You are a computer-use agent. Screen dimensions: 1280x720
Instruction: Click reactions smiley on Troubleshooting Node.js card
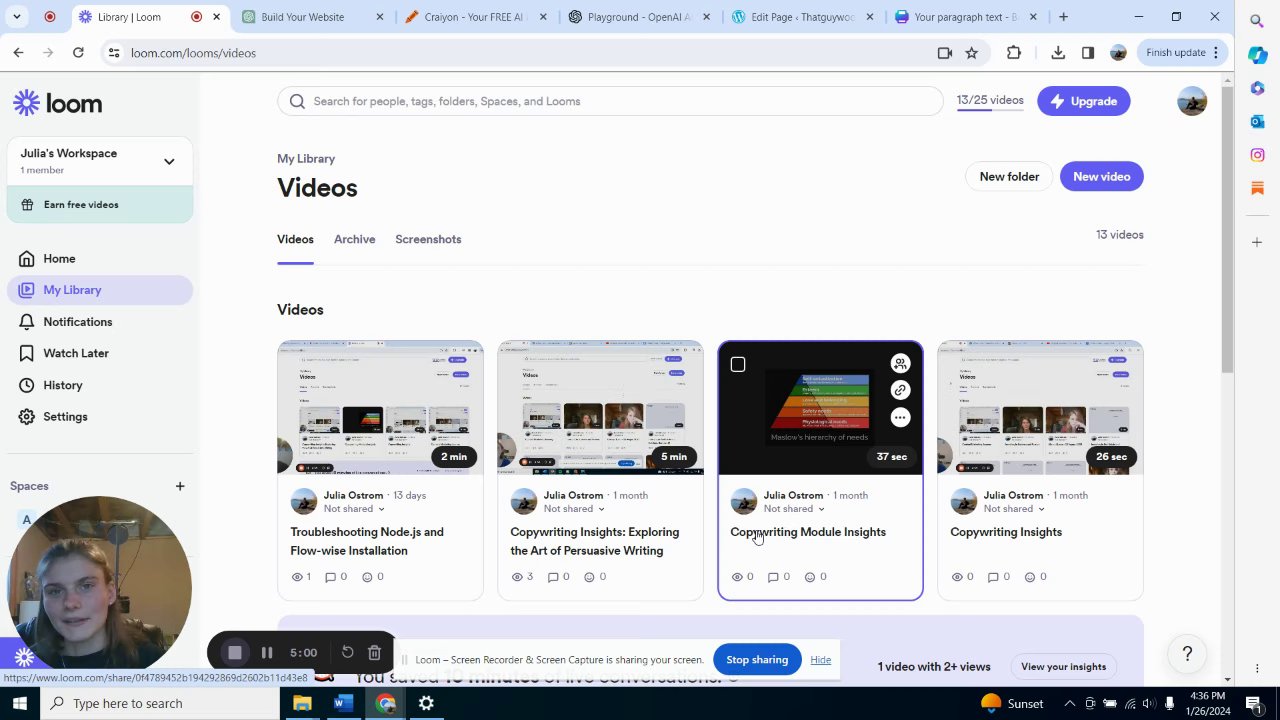(x=367, y=577)
